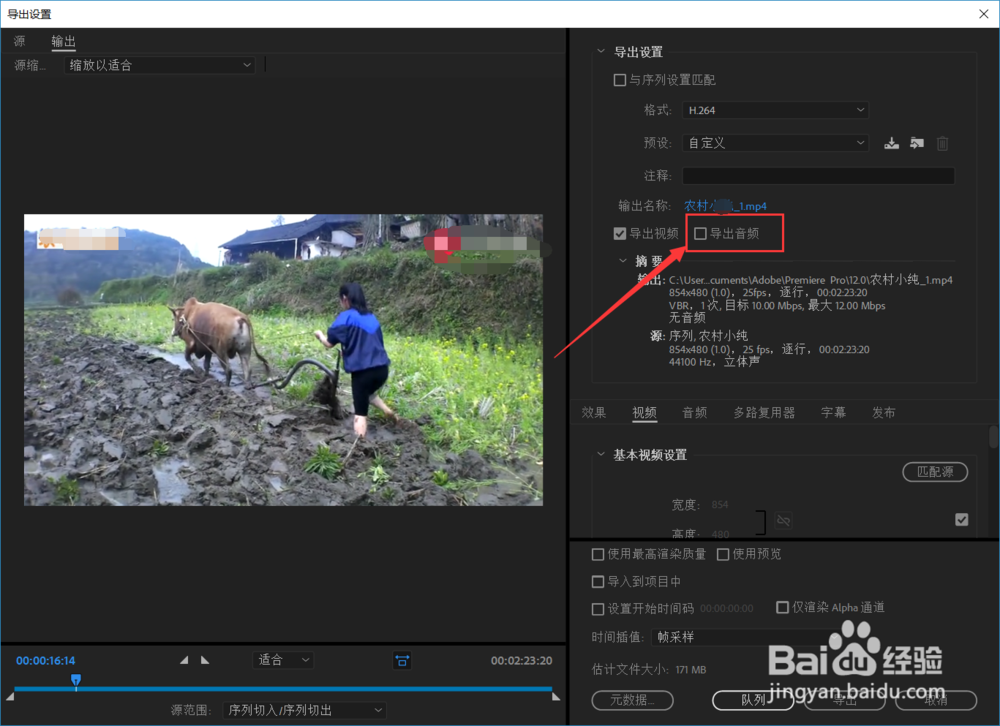Click the 匹配源 button
1000x726 pixels.
click(x=935, y=471)
